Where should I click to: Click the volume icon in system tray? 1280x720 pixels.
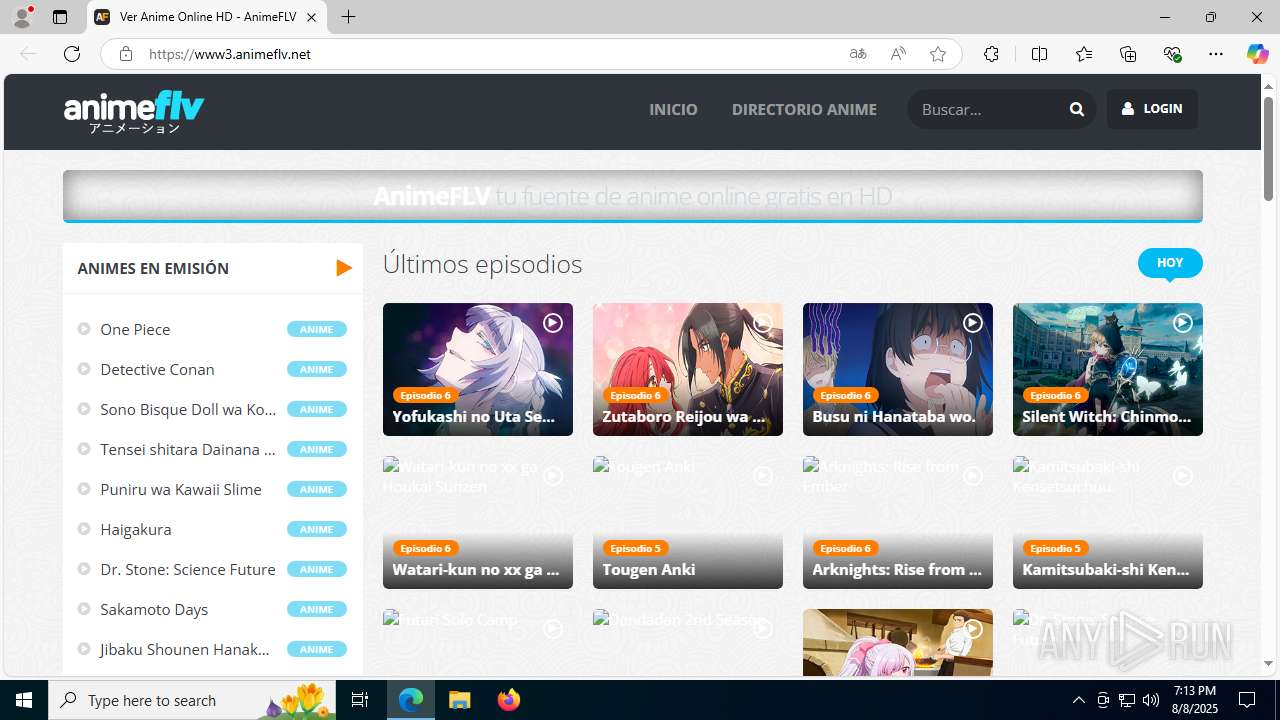[1151, 700]
